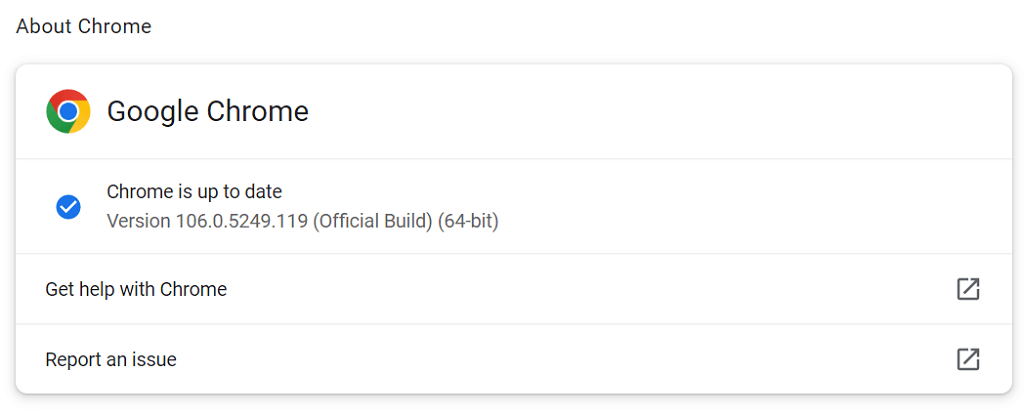The height and width of the screenshot is (415, 1024).
Task: Click the About Chrome page heading
Action: (84, 26)
